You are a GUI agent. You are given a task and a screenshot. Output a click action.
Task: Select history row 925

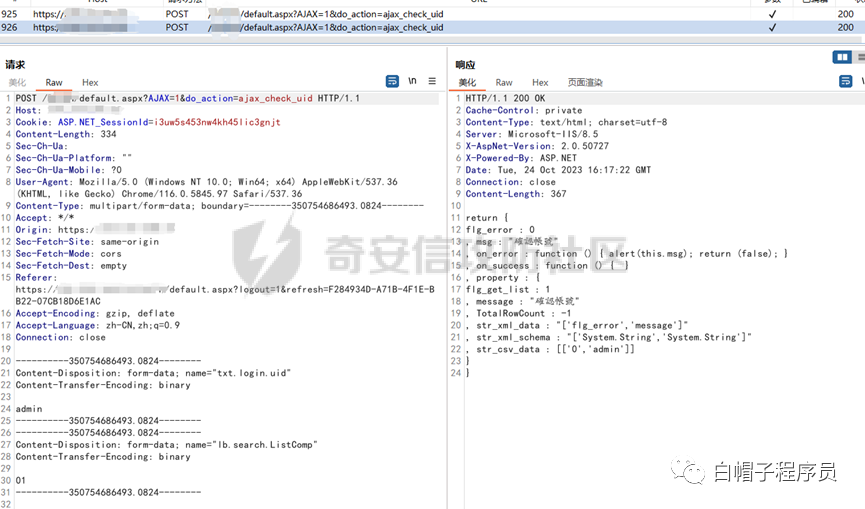point(432,14)
